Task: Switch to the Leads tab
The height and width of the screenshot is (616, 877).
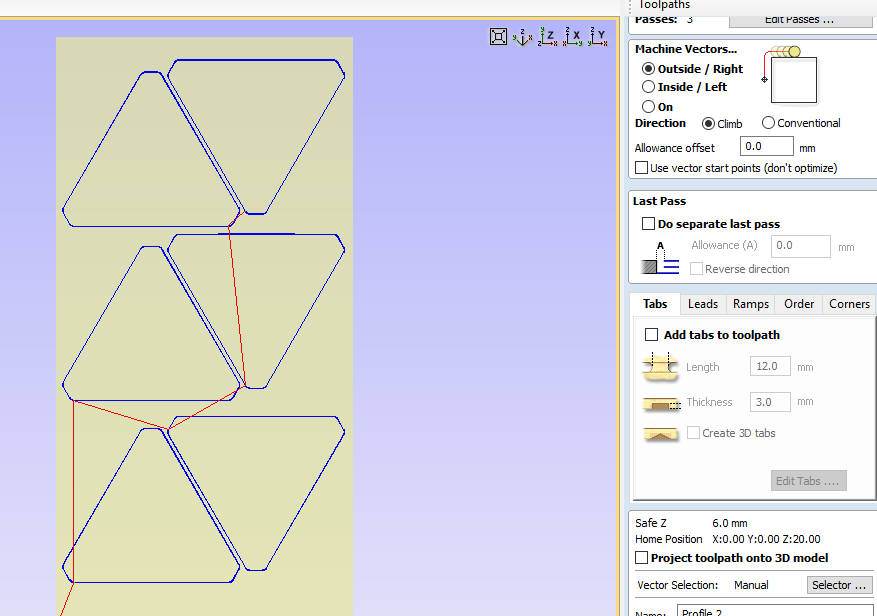Action: tap(702, 304)
